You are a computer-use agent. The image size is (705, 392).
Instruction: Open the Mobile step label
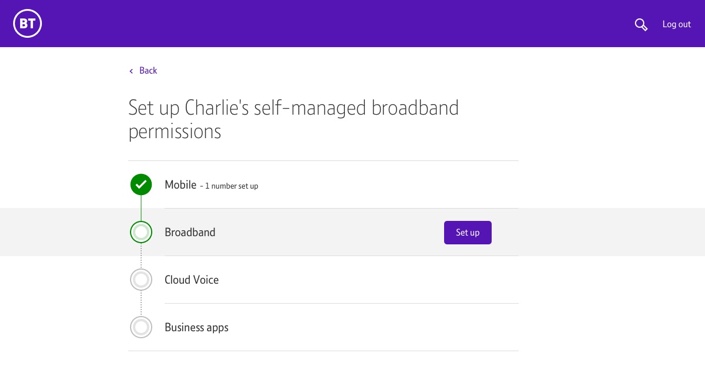point(180,185)
